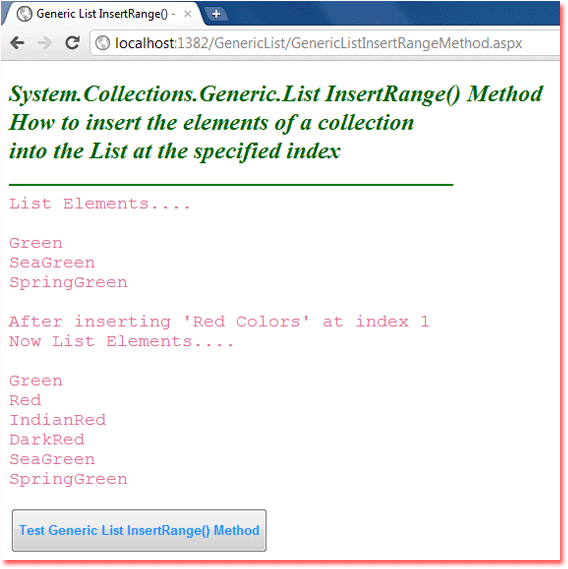568x569 pixels.
Task: Click 'DarkRed' in the list output
Action: pos(47,440)
